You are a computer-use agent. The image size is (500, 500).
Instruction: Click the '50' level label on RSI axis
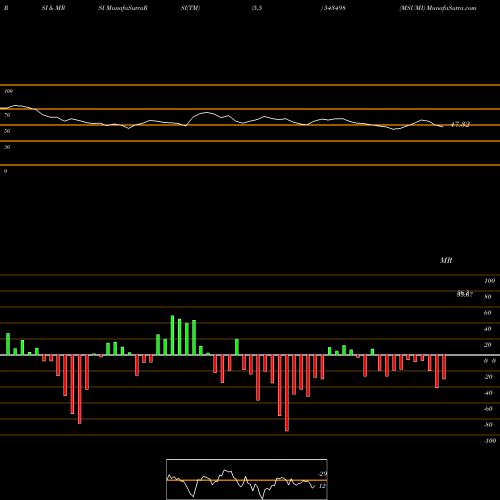tap(7, 131)
